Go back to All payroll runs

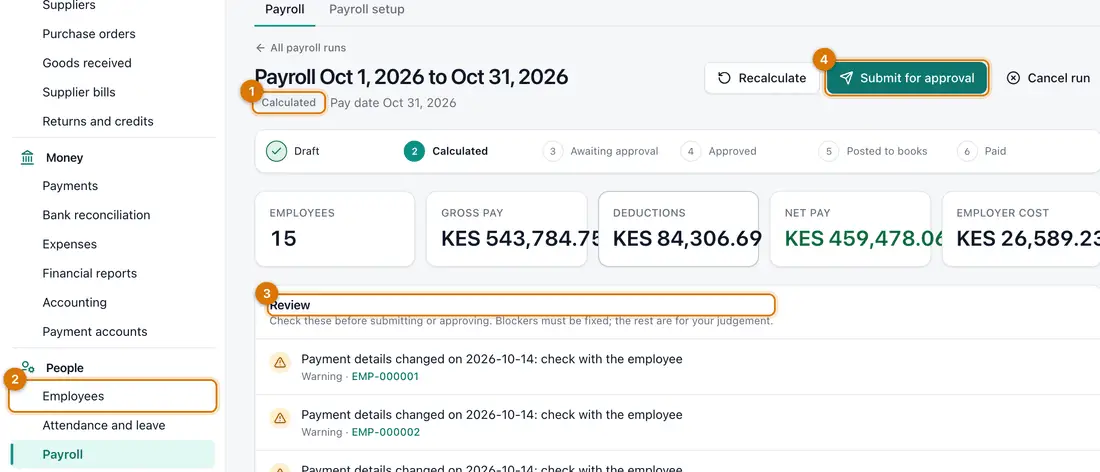pos(300,48)
